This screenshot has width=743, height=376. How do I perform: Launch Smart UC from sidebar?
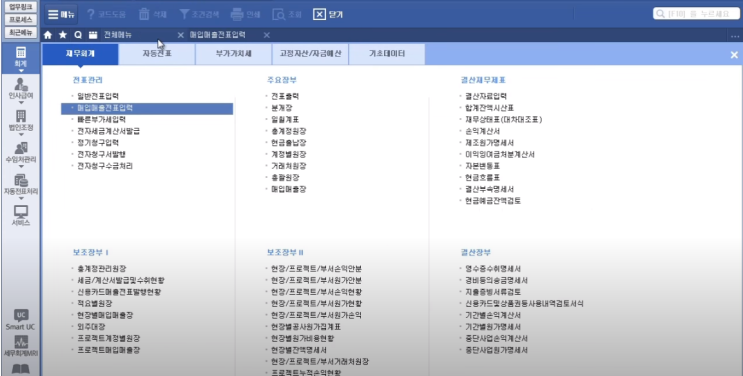coord(21,320)
